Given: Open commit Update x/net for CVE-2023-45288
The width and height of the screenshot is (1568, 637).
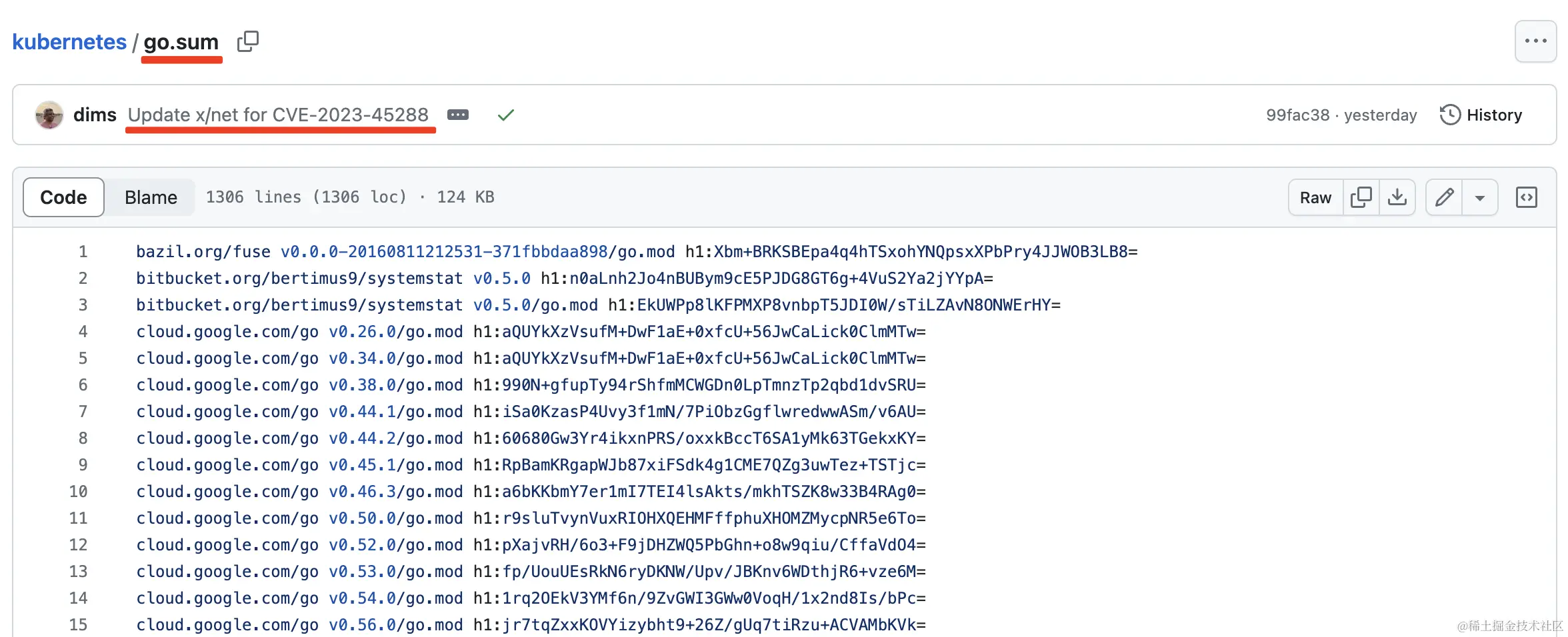Looking at the screenshot, I should [x=278, y=115].
